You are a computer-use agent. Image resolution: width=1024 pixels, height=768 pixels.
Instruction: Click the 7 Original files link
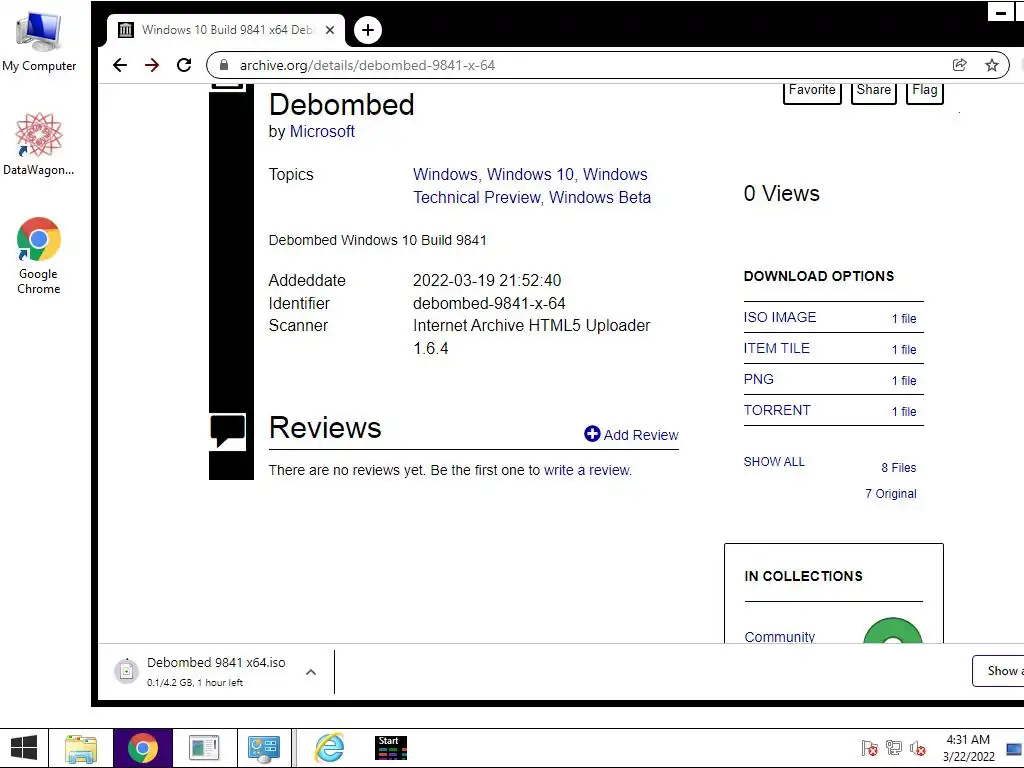pyautogui.click(x=891, y=494)
